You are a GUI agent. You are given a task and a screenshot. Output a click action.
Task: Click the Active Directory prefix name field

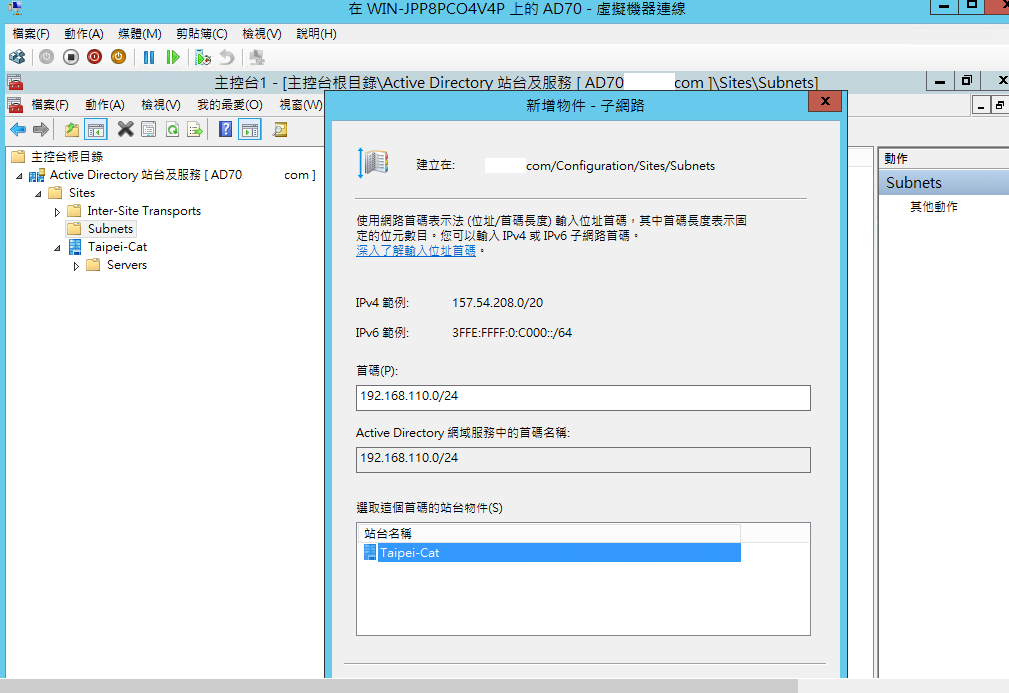[583, 459]
